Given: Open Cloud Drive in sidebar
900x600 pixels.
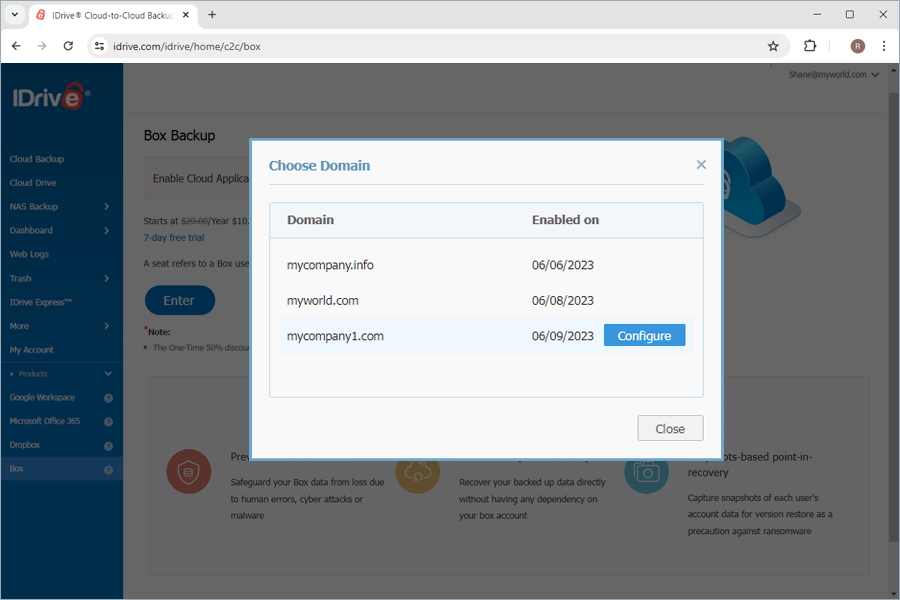Looking at the screenshot, I should (33, 183).
